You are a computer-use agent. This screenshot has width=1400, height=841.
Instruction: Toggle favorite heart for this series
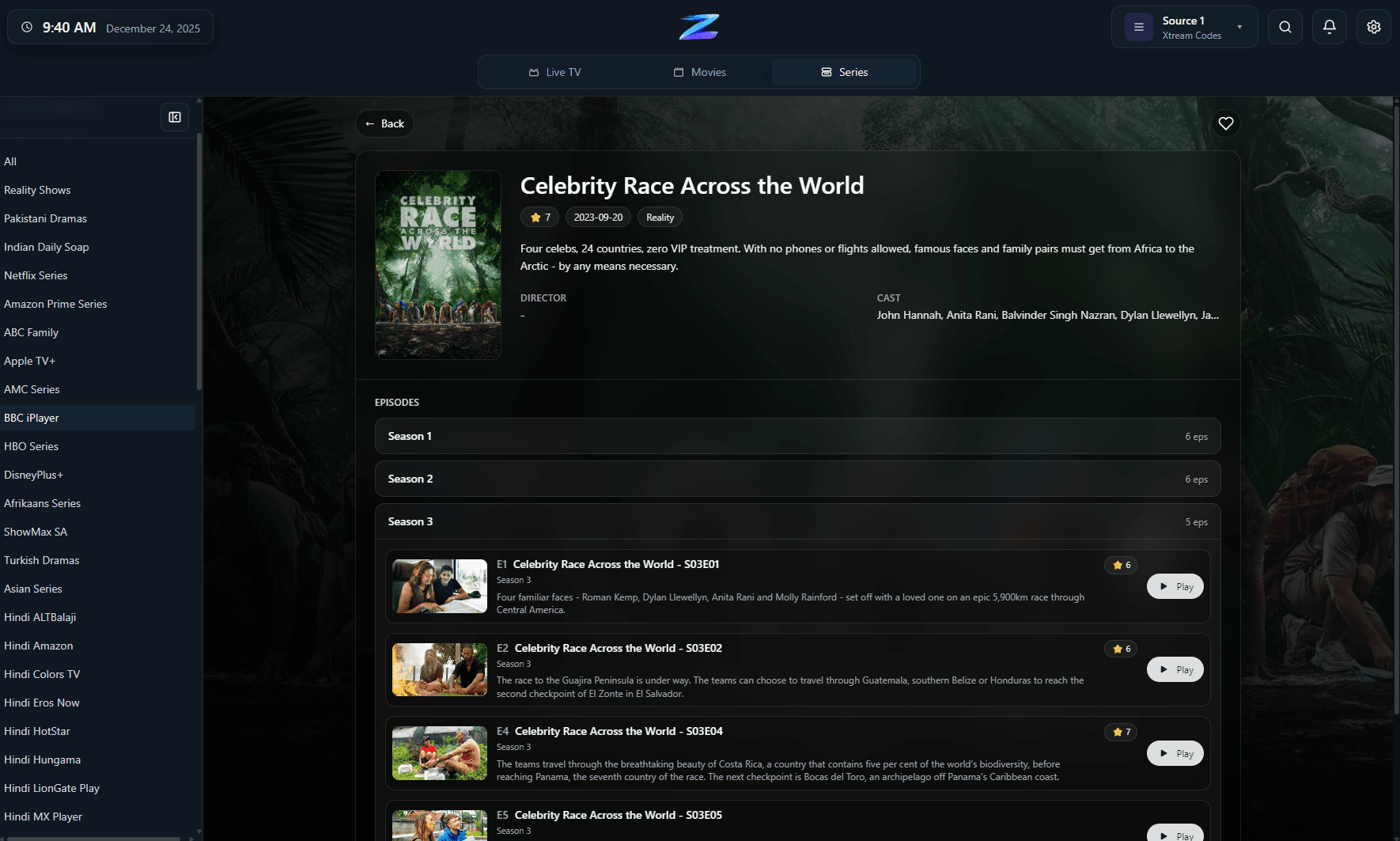[1225, 123]
